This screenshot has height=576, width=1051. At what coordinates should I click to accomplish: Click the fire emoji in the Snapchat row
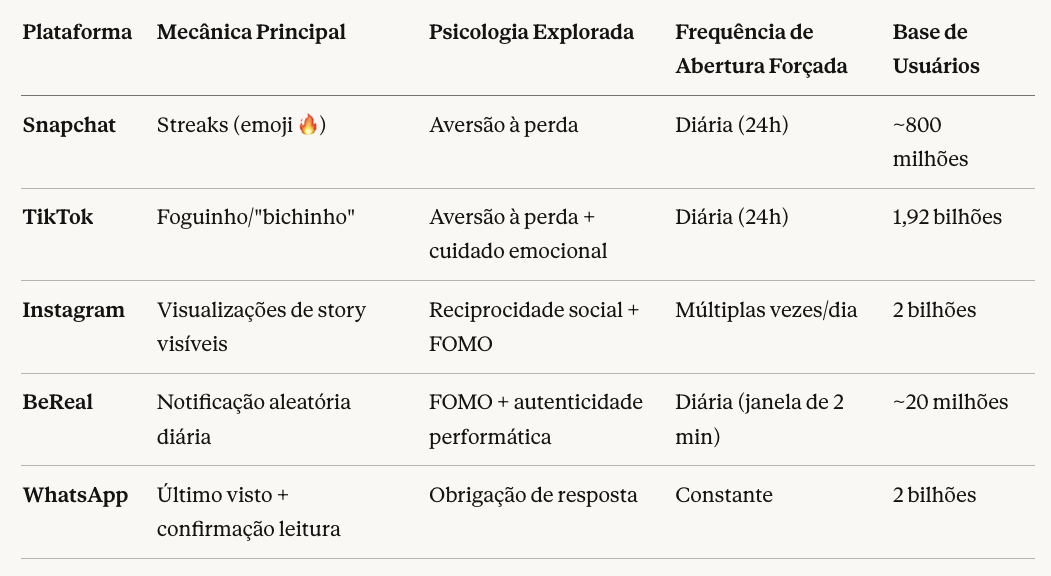308,125
